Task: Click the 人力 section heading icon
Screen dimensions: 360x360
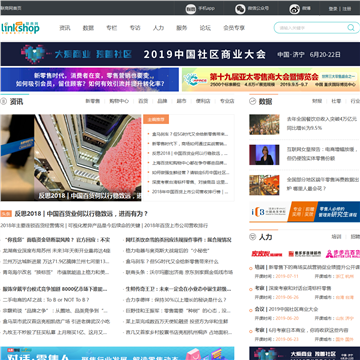Action: [x=253, y=237]
